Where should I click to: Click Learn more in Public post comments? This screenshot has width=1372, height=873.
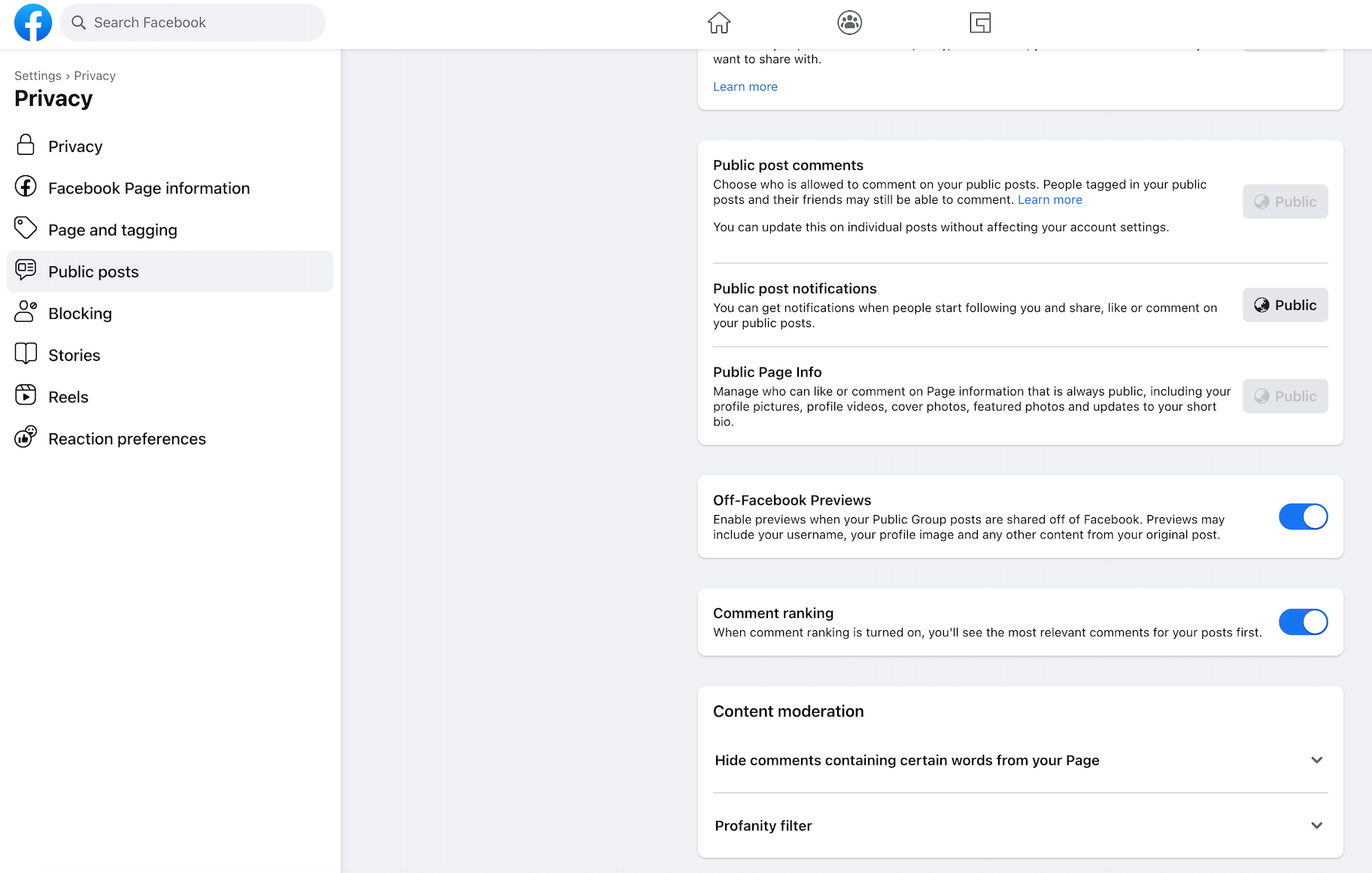pyautogui.click(x=1049, y=200)
